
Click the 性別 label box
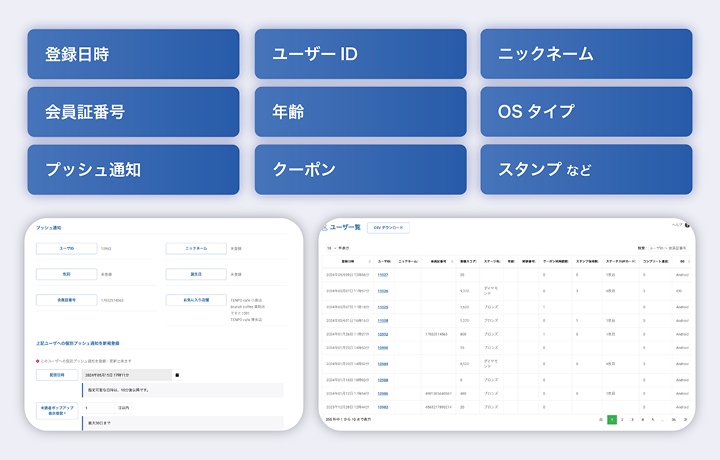[x=67, y=274]
